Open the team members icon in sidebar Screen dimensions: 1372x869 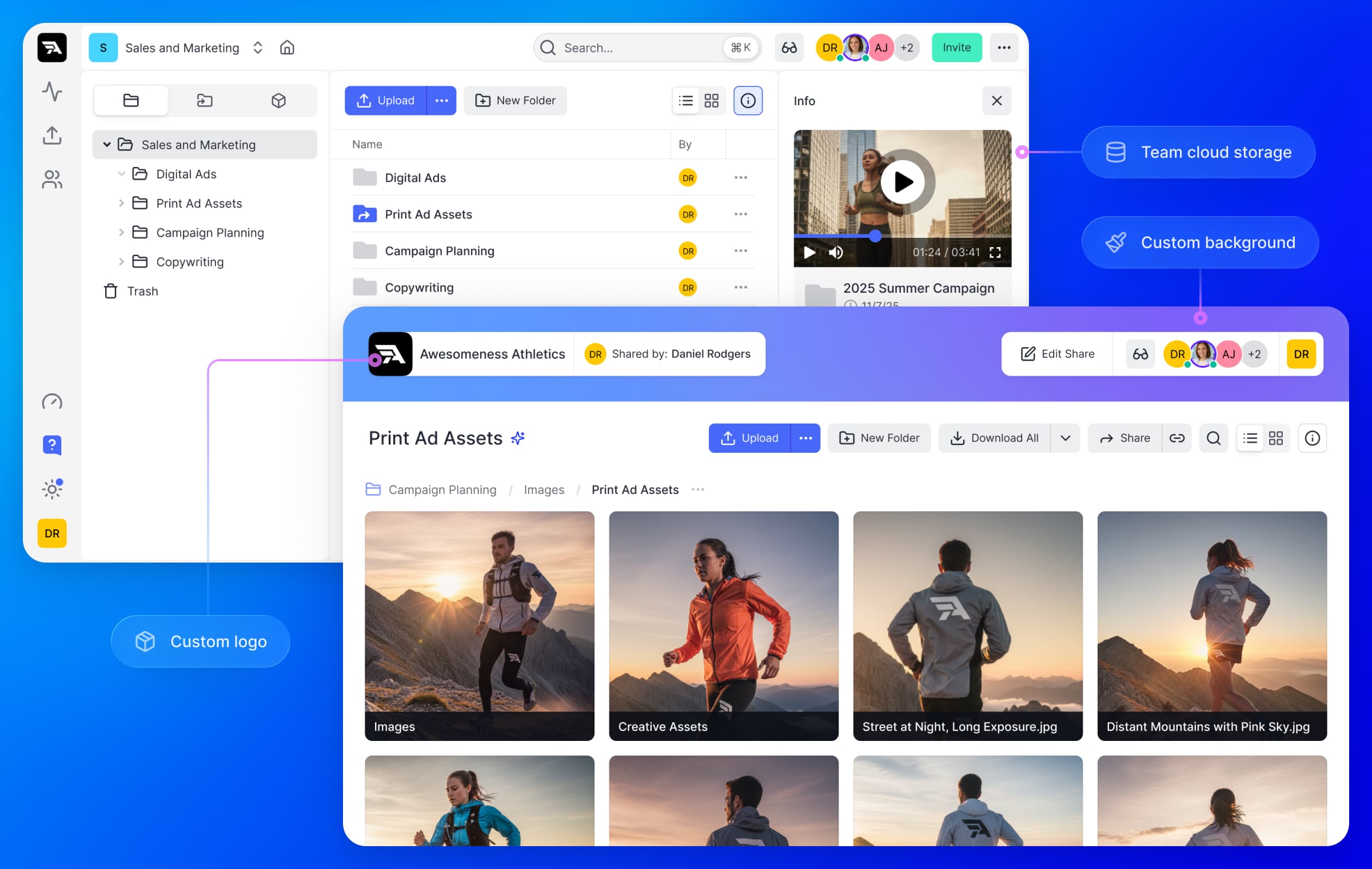(x=52, y=180)
